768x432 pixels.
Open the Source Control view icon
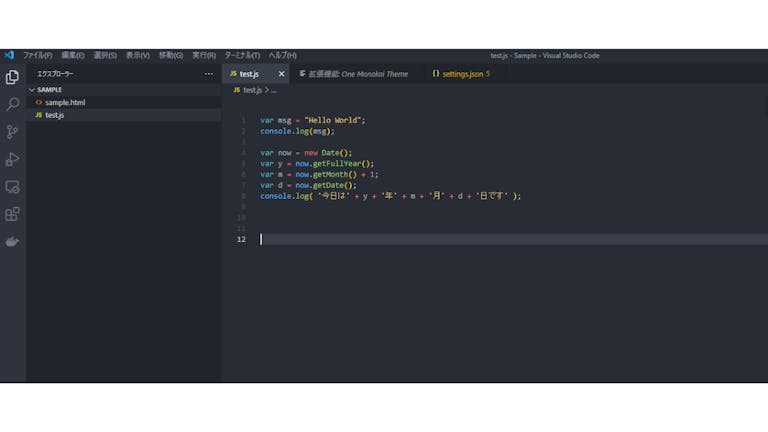(x=12, y=132)
